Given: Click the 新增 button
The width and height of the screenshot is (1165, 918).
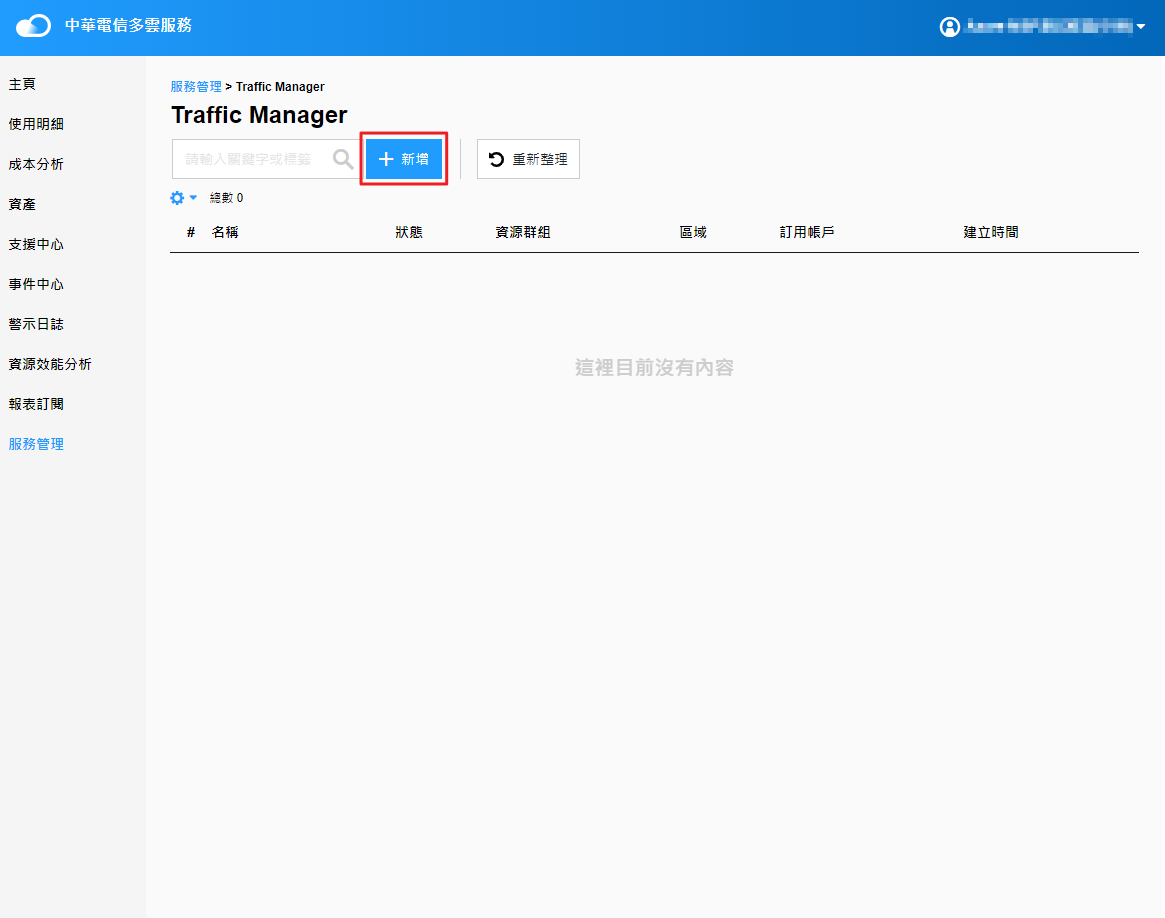Looking at the screenshot, I should pos(404,159).
